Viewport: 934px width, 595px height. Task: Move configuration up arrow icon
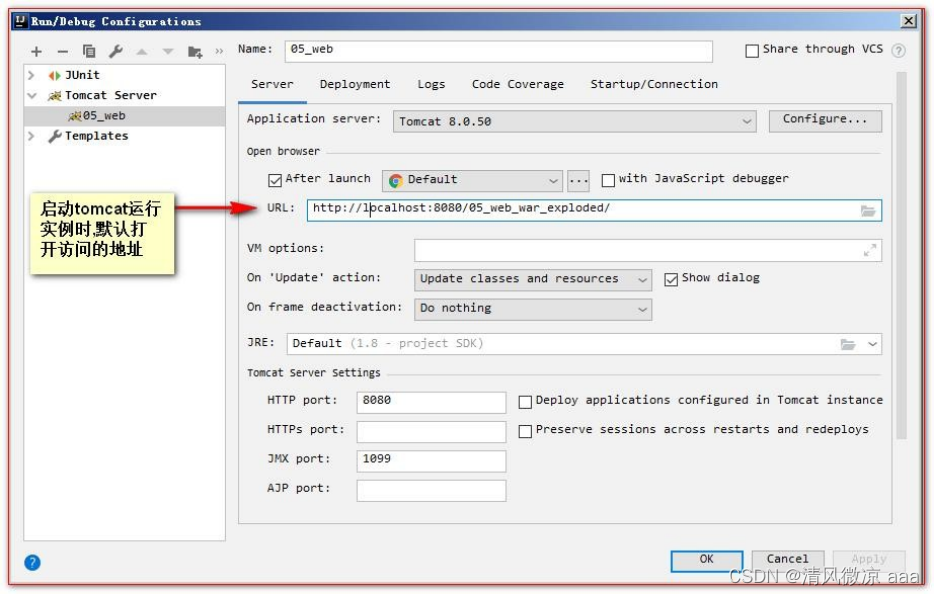(142, 52)
